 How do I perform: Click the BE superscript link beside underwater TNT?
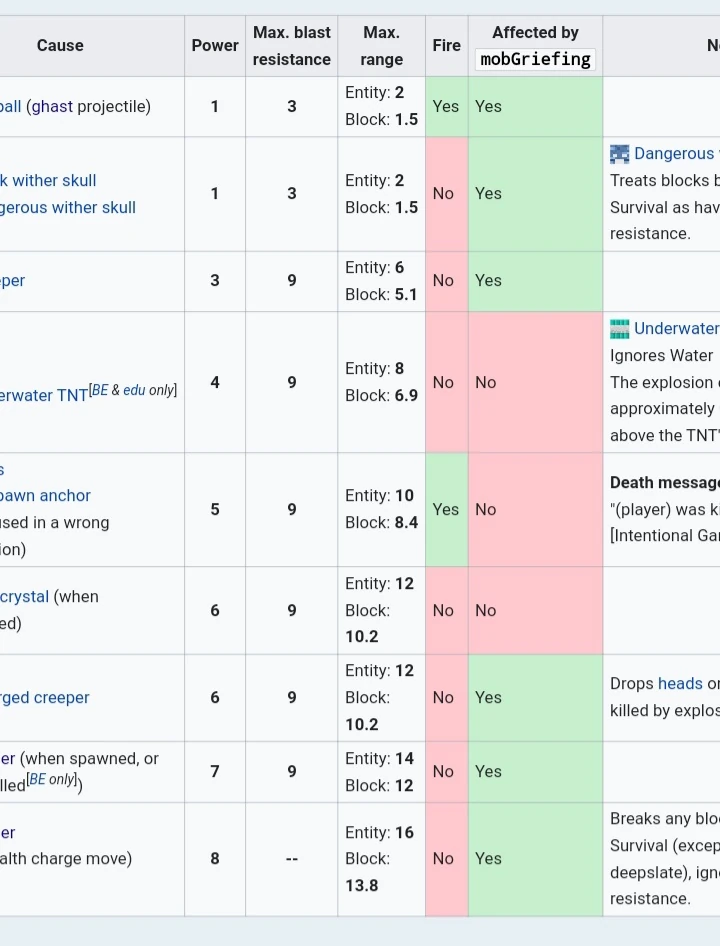click(99, 390)
